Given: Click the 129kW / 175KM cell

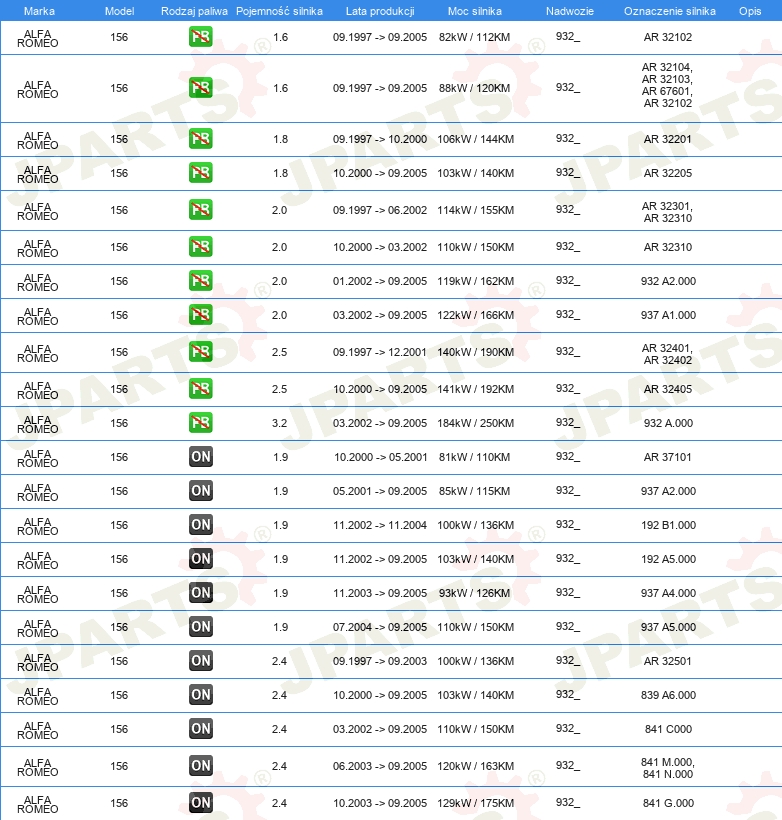Looking at the screenshot, I should [475, 803].
